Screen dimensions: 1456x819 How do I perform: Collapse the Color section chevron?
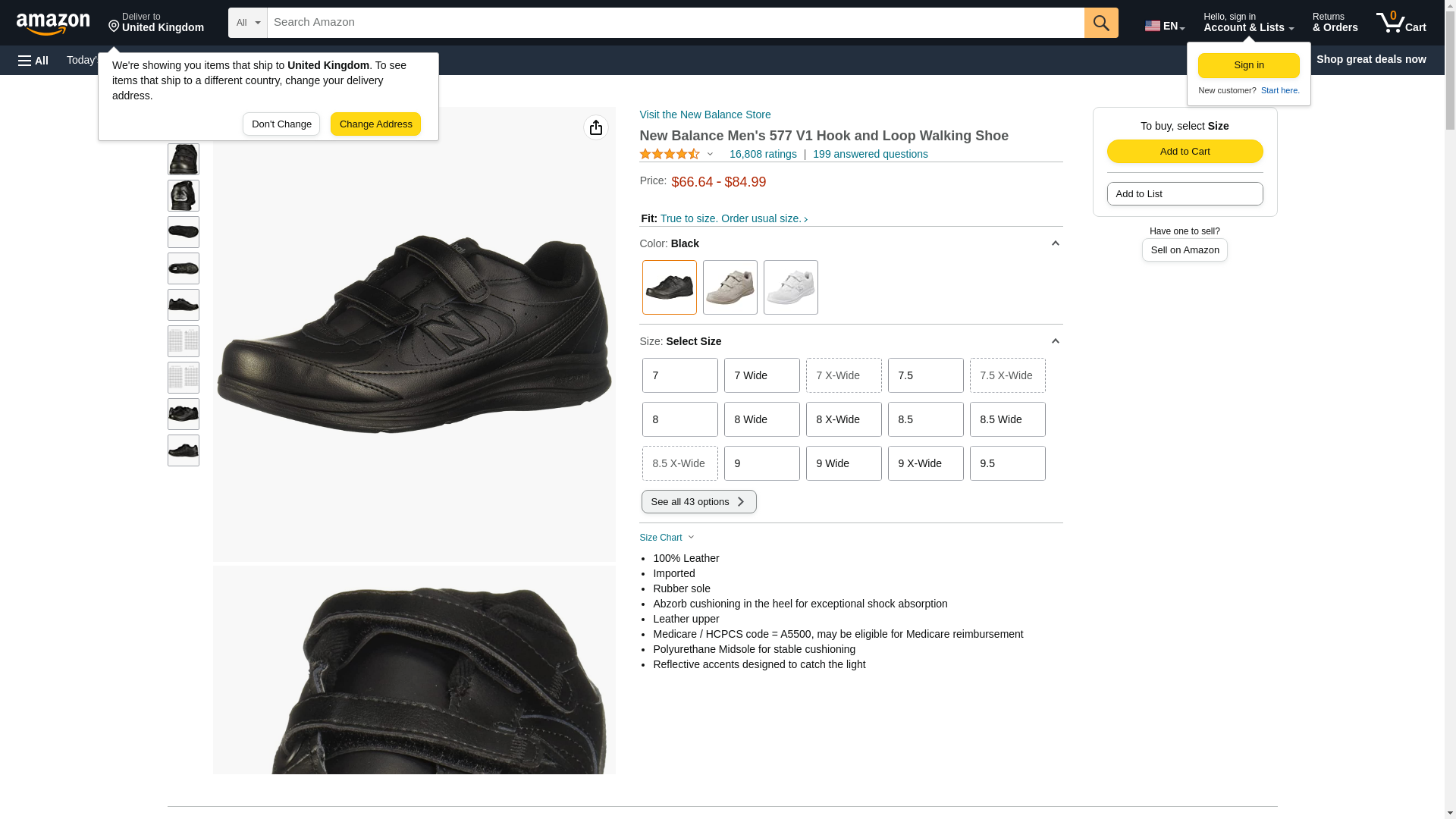[1055, 243]
